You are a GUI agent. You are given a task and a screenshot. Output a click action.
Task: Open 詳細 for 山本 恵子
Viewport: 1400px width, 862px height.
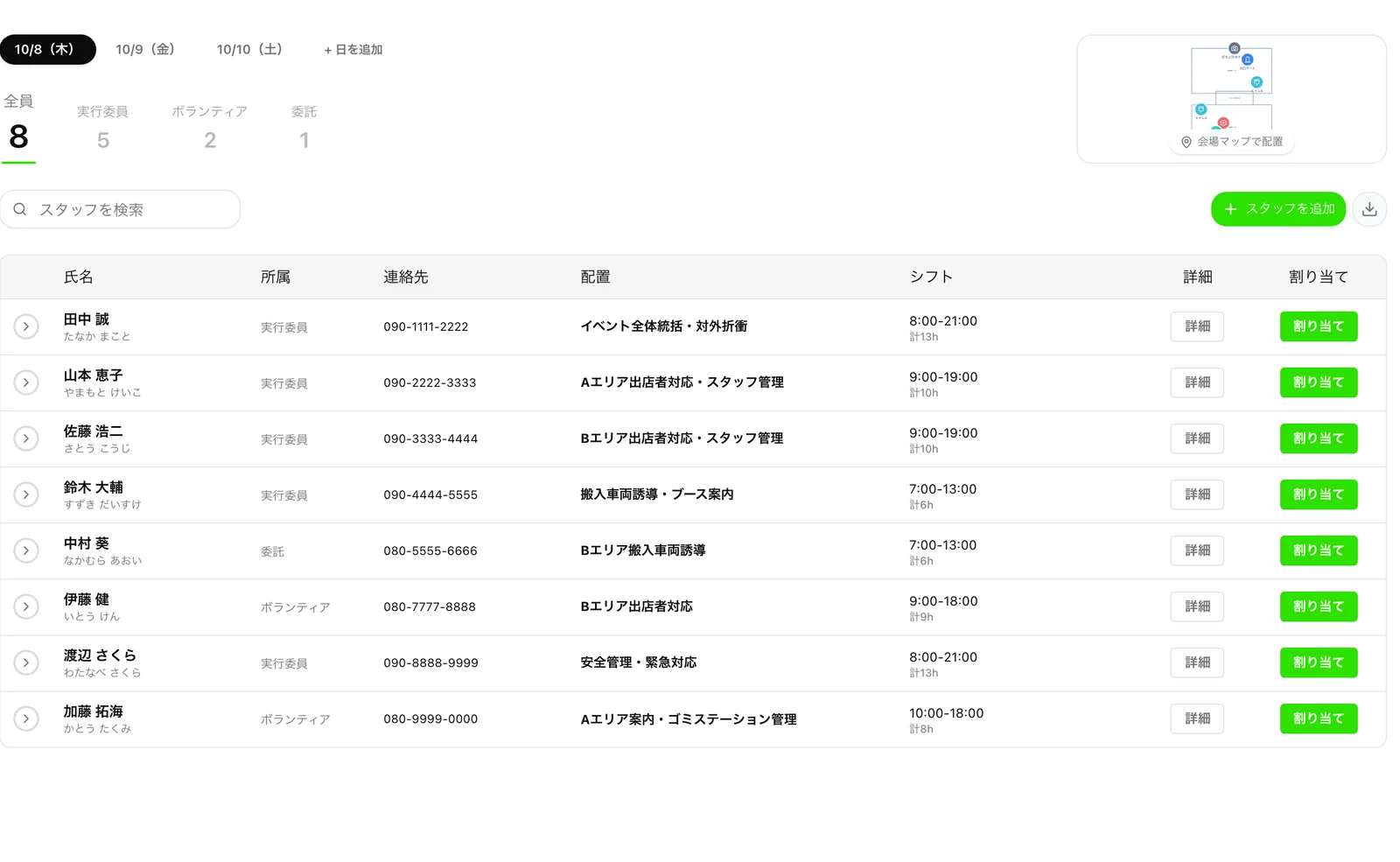[x=1197, y=382]
